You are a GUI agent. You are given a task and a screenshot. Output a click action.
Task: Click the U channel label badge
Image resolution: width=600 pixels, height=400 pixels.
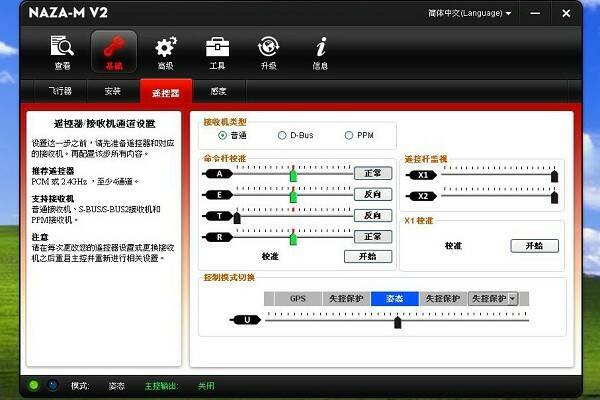tap(246, 320)
